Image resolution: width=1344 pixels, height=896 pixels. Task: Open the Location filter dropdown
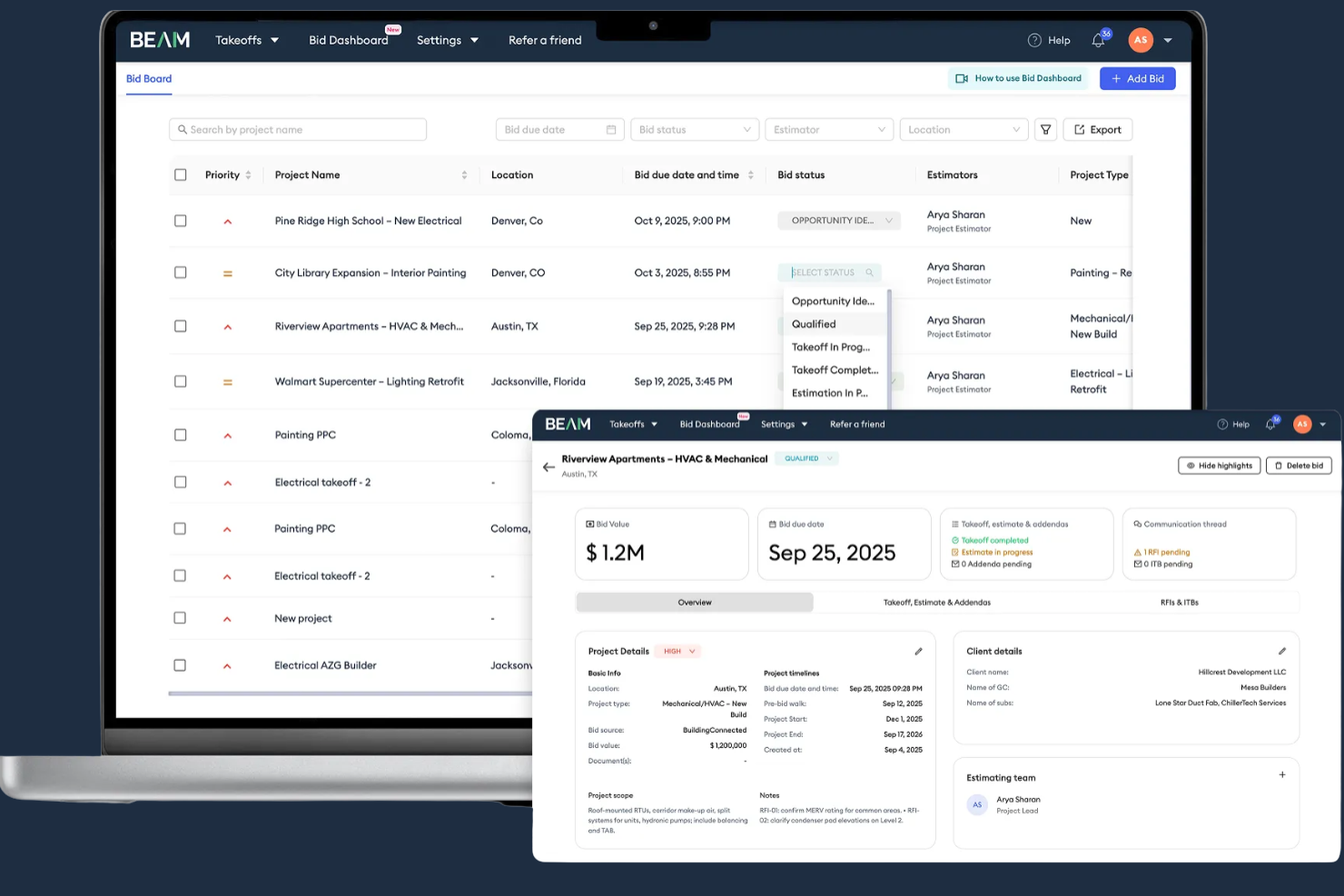pyautogui.click(x=964, y=129)
